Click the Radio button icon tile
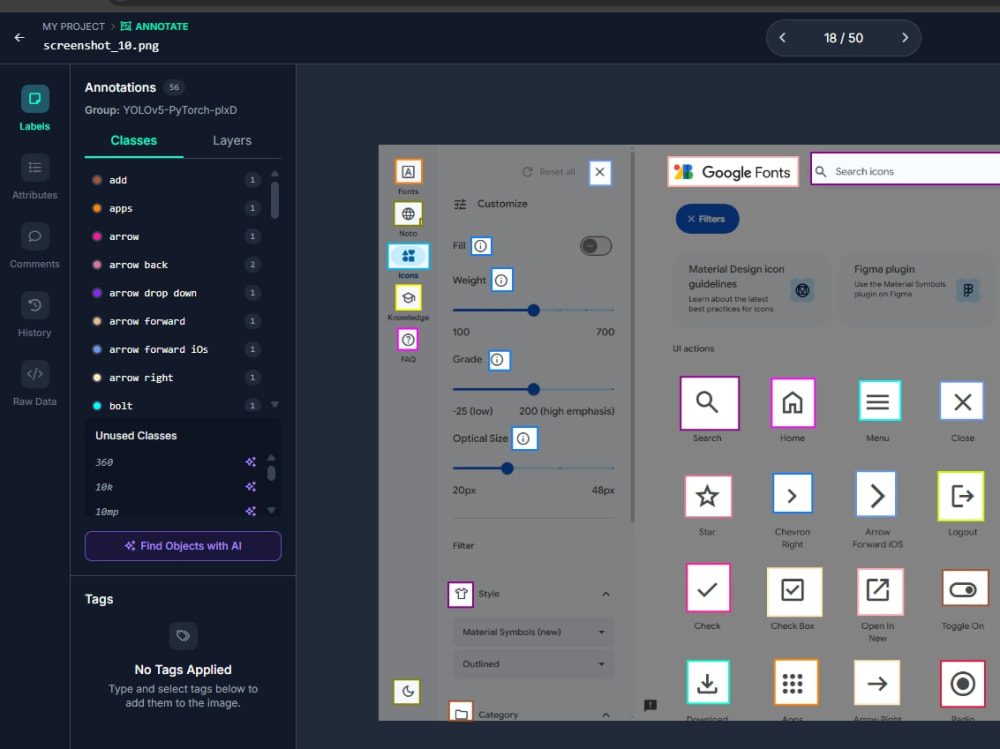 pos(962,684)
